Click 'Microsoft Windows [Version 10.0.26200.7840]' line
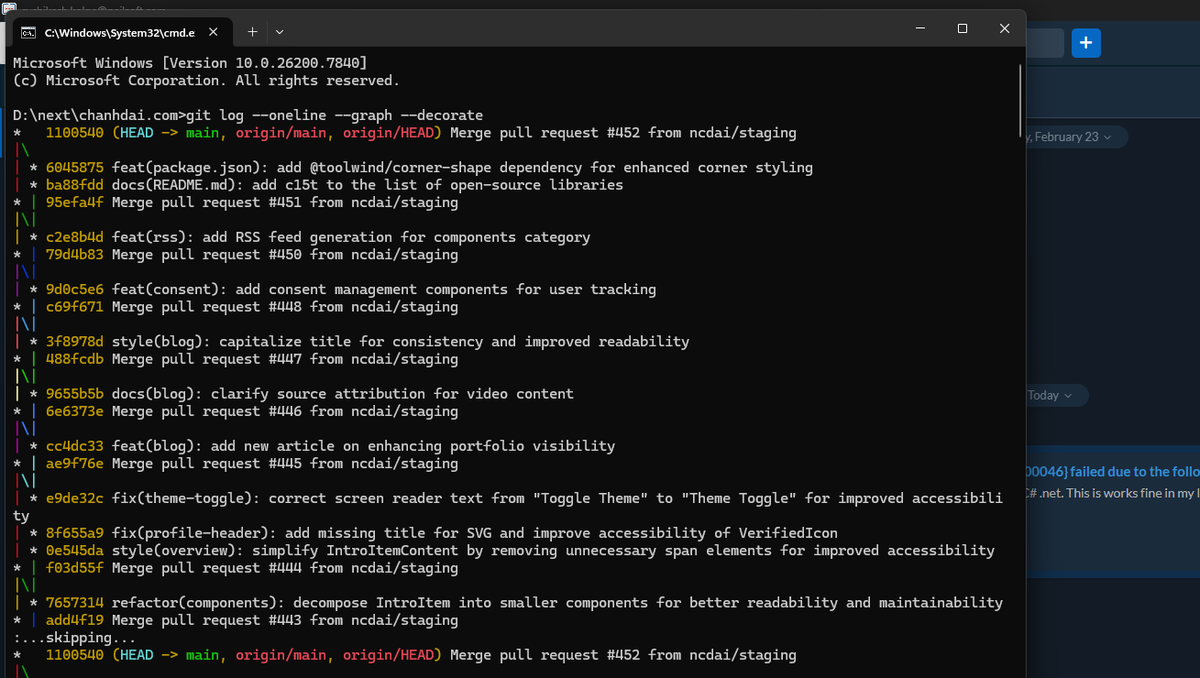1200x678 pixels. tap(190, 63)
